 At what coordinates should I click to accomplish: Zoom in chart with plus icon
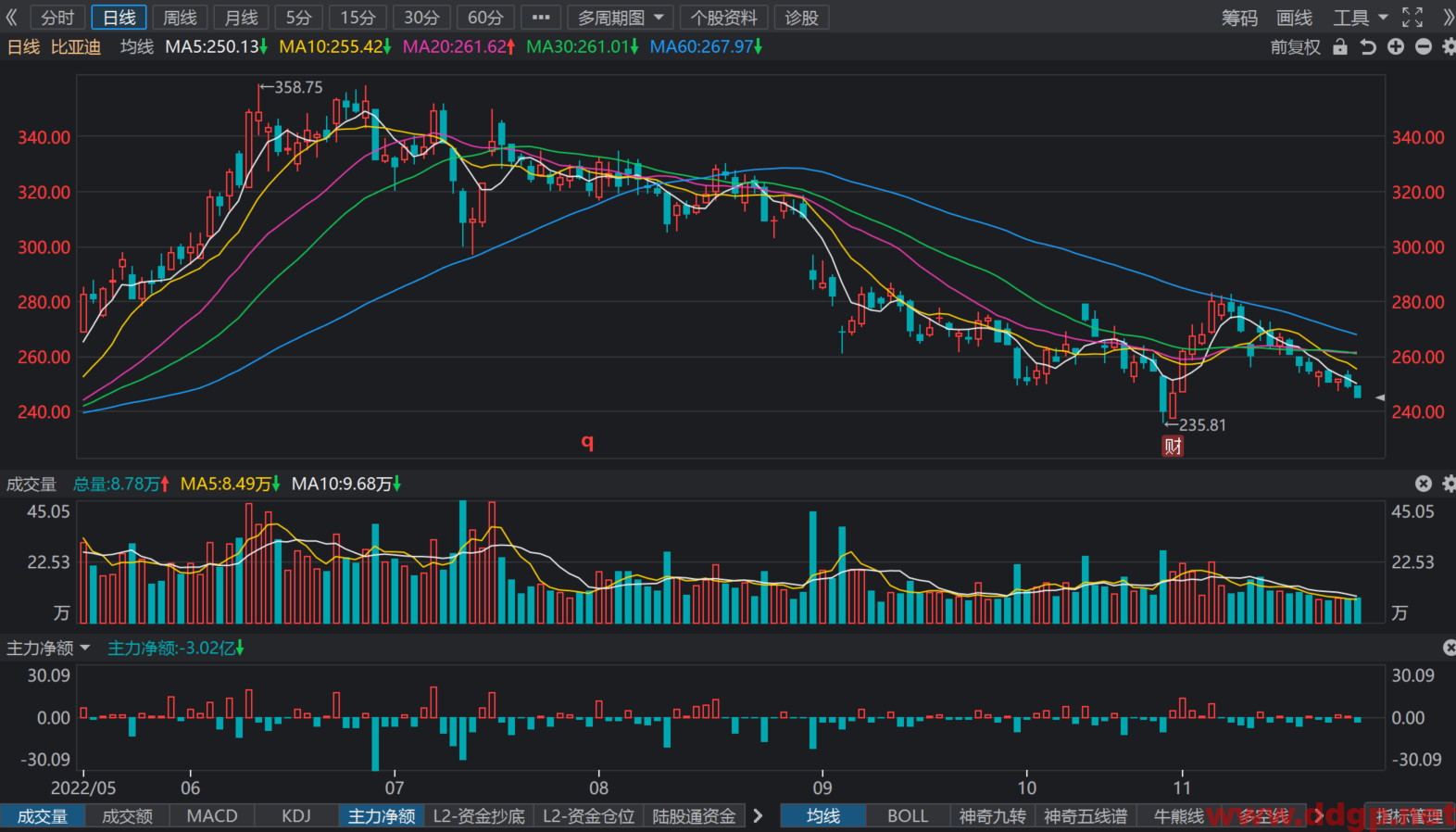point(1396,46)
